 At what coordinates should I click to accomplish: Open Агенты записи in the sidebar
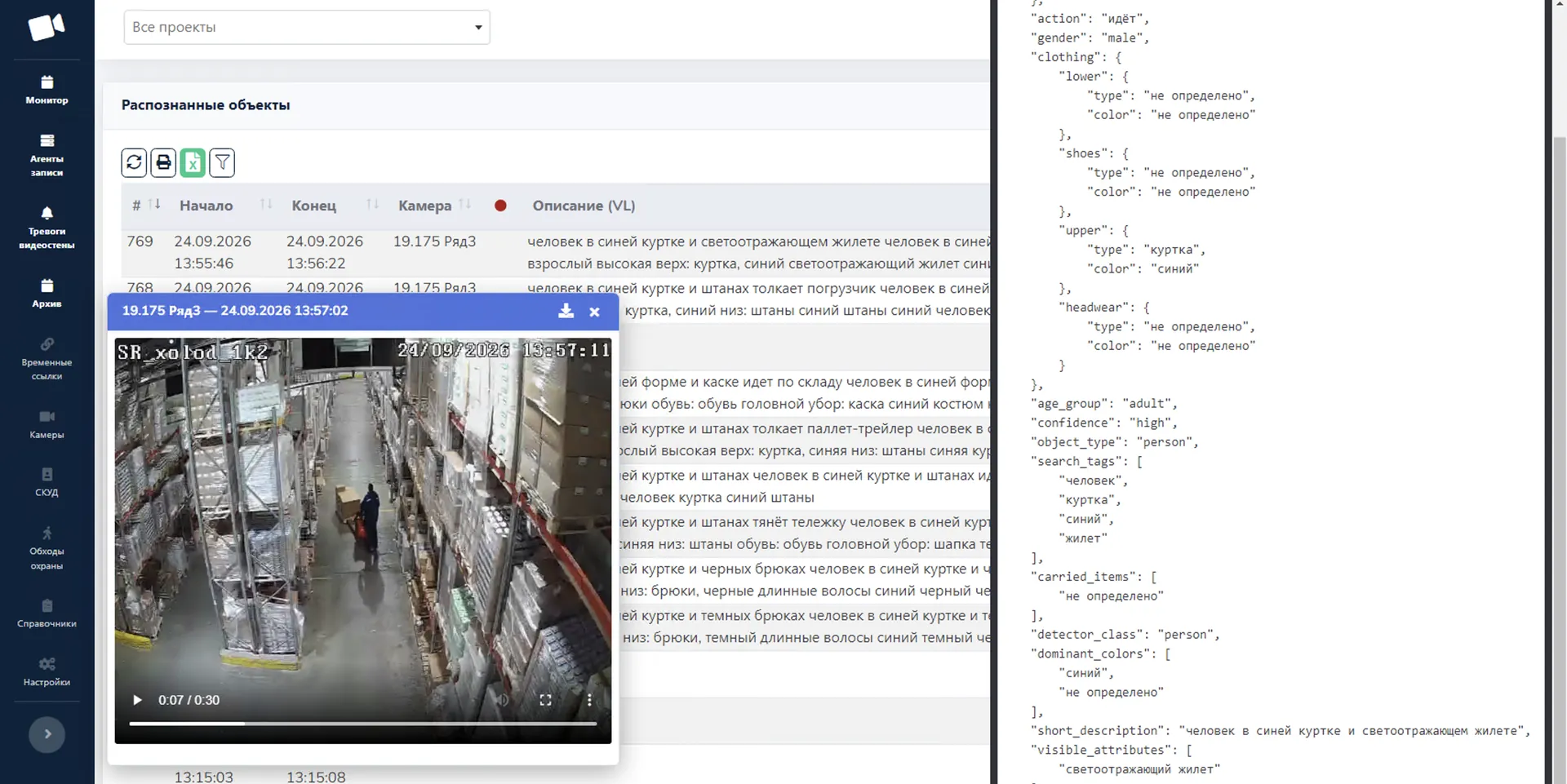(x=47, y=155)
